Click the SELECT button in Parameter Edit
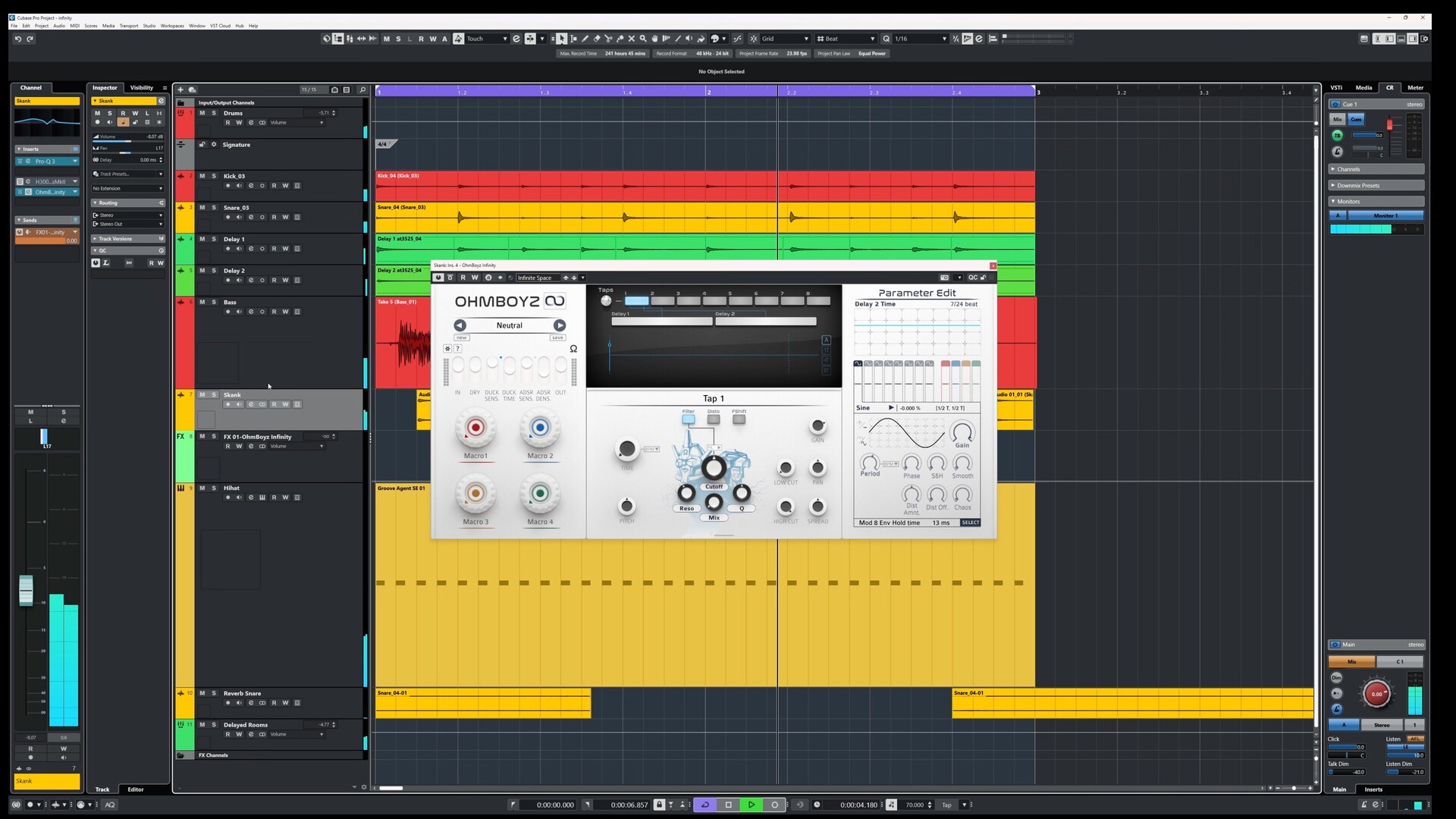This screenshot has height=819, width=1456. 971,522
